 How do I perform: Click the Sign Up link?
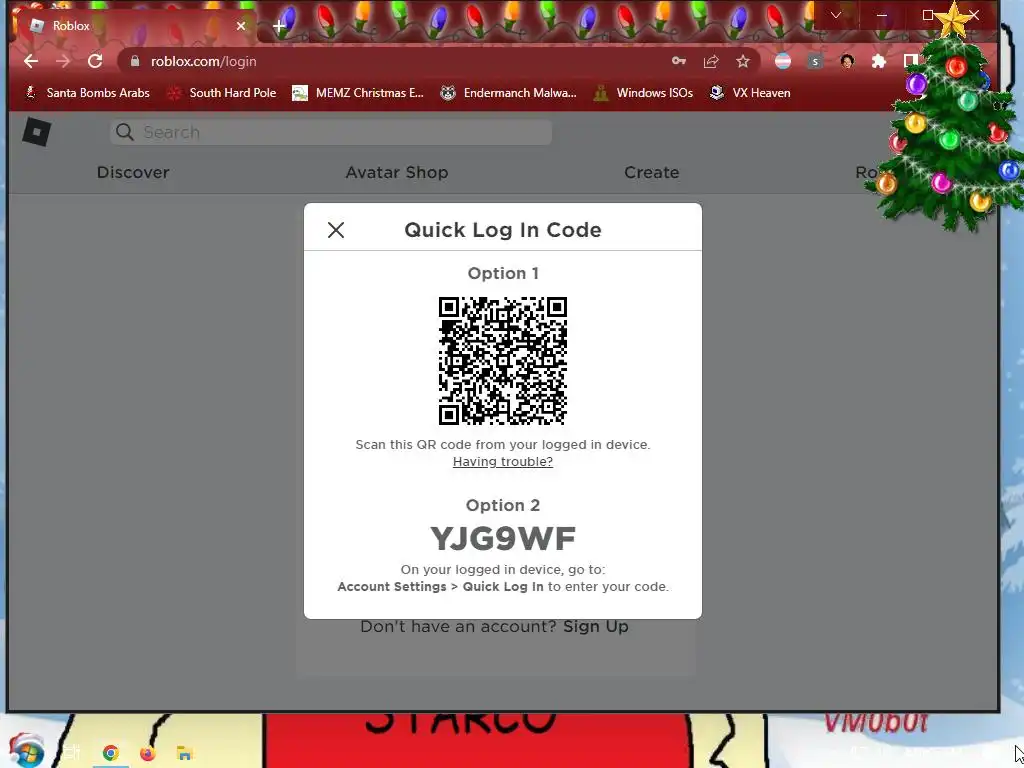[x=596, y=626]
